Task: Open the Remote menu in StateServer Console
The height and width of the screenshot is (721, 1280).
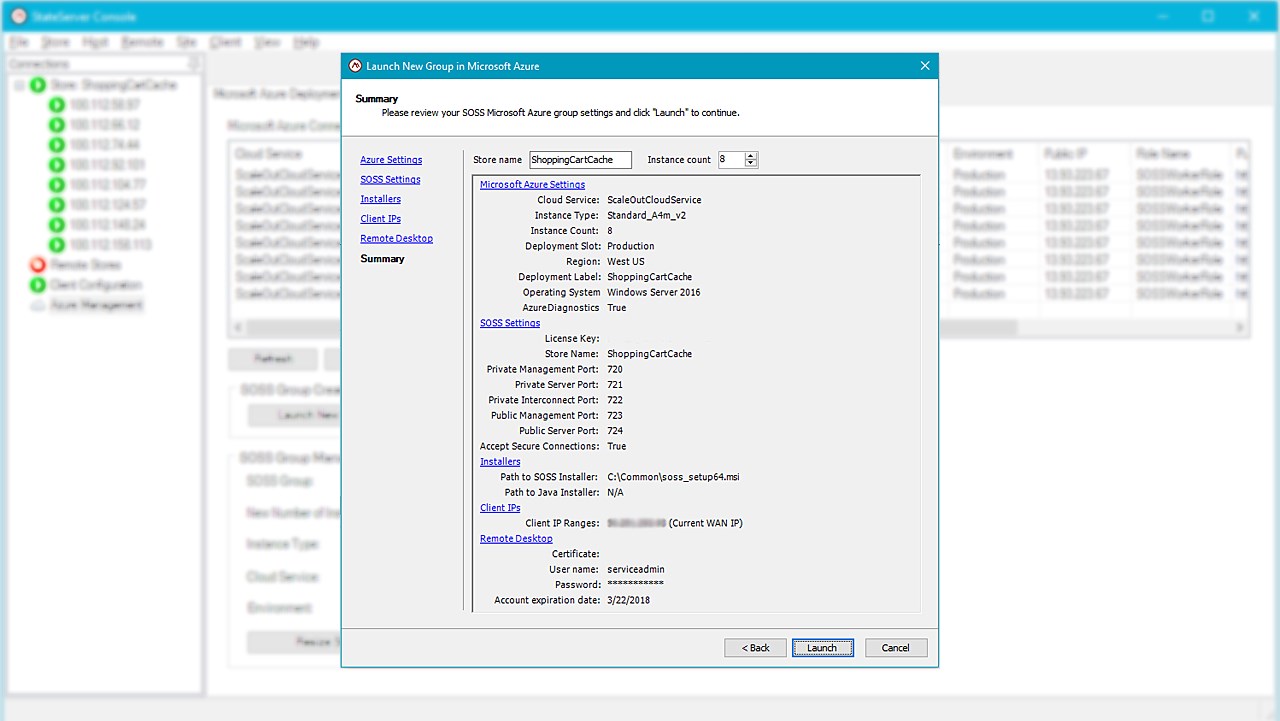Action: tap(142, 42)
